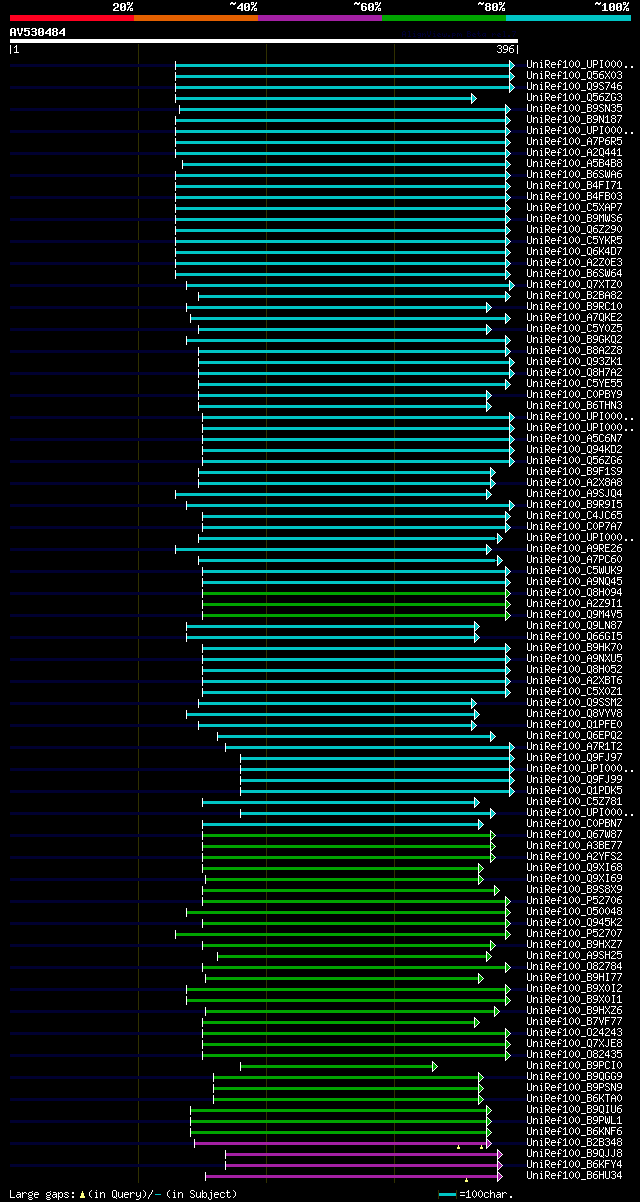Open entry UniRef100_B6THN3
The image size is (640, 1202).
point(574,405)
